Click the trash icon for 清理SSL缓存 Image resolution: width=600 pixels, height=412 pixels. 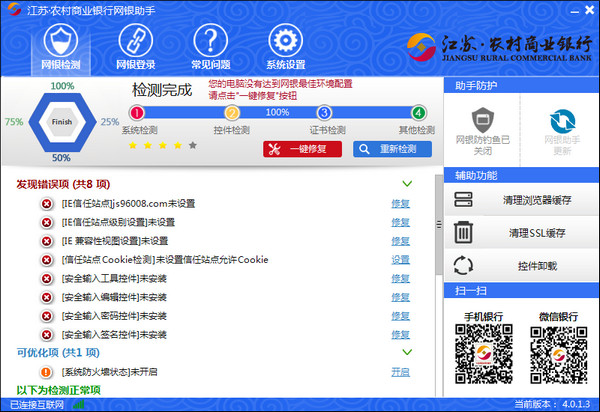coord(463,233)
